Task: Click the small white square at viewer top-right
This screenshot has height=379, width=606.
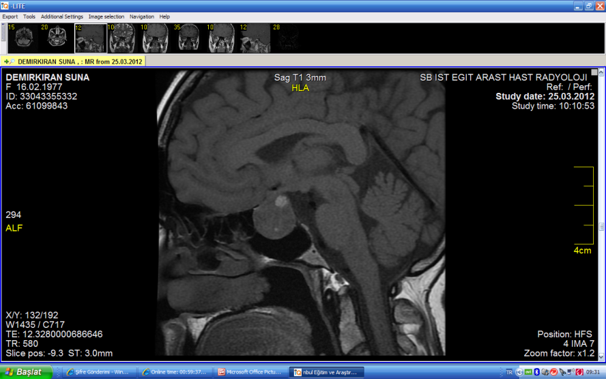Action: coord(594,72)
